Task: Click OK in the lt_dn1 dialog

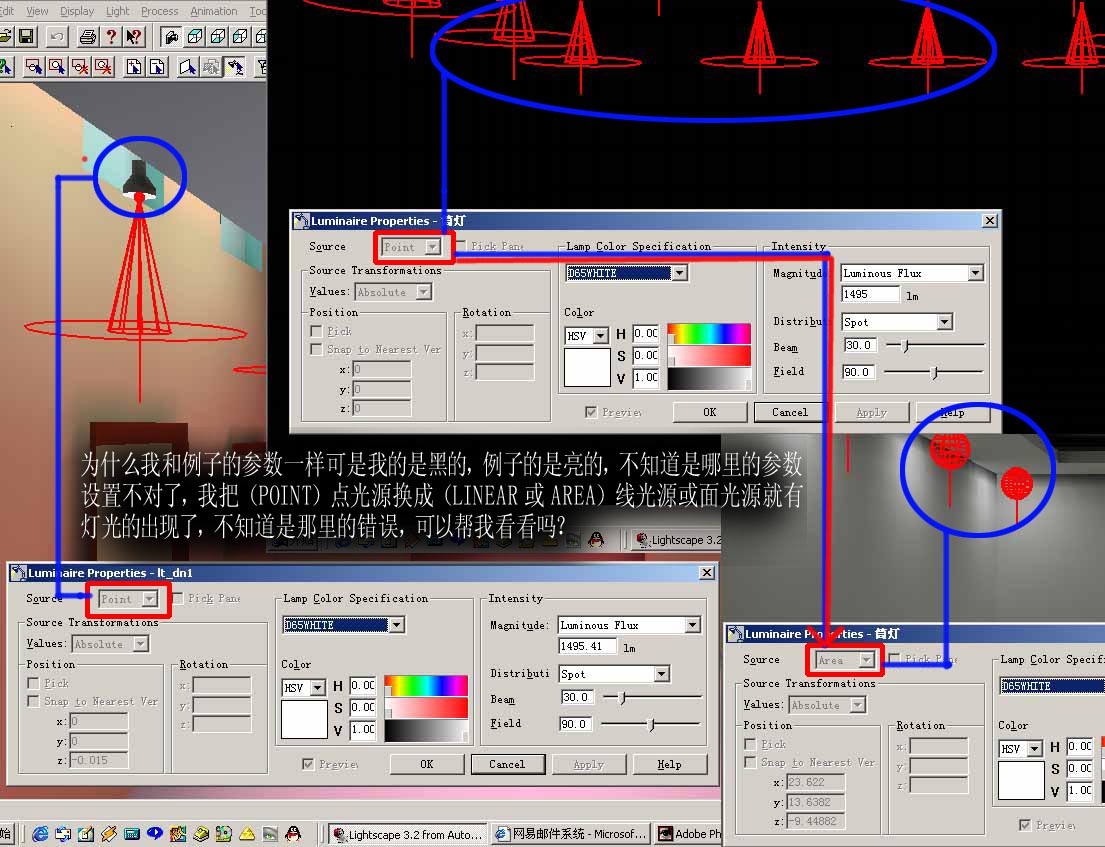Action: coord(427,764)
